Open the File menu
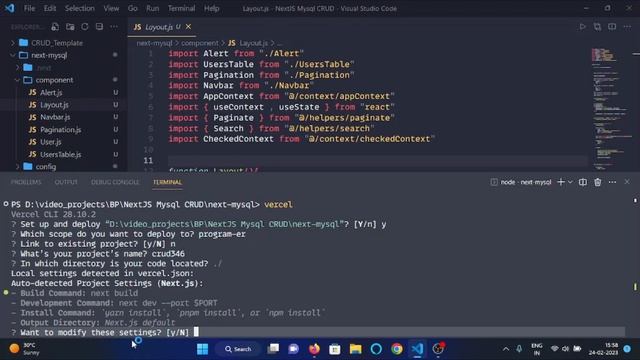This screenshot has height=360, width=640. pyautogui.click(x=29, y=8)
